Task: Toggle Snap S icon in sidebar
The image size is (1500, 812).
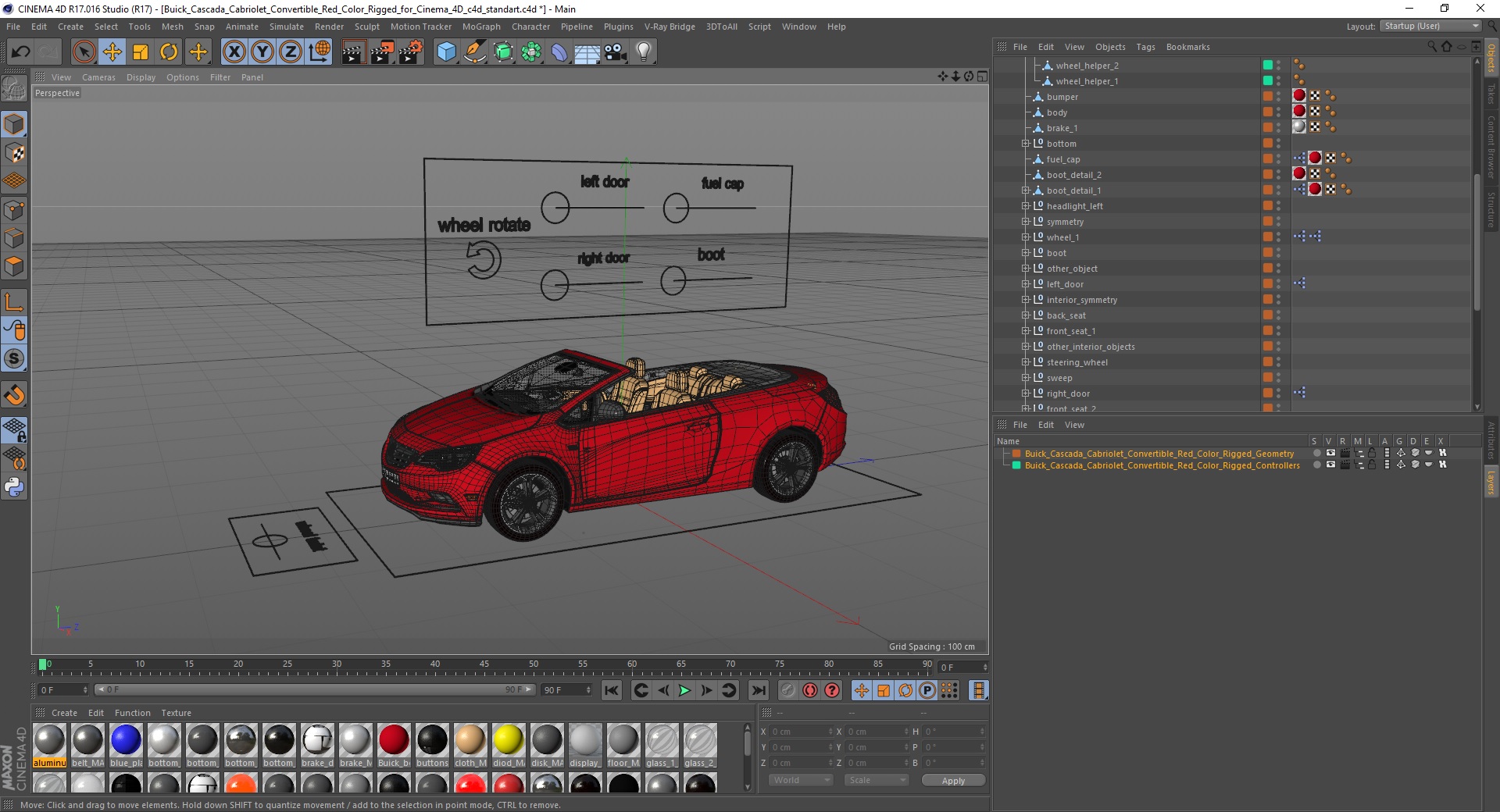Action: [x=14, y=359]
